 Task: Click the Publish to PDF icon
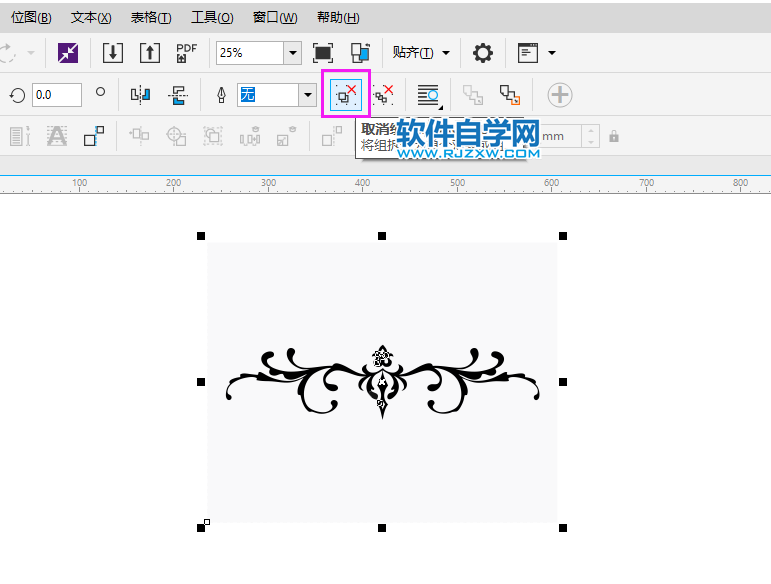coord(186,53)
